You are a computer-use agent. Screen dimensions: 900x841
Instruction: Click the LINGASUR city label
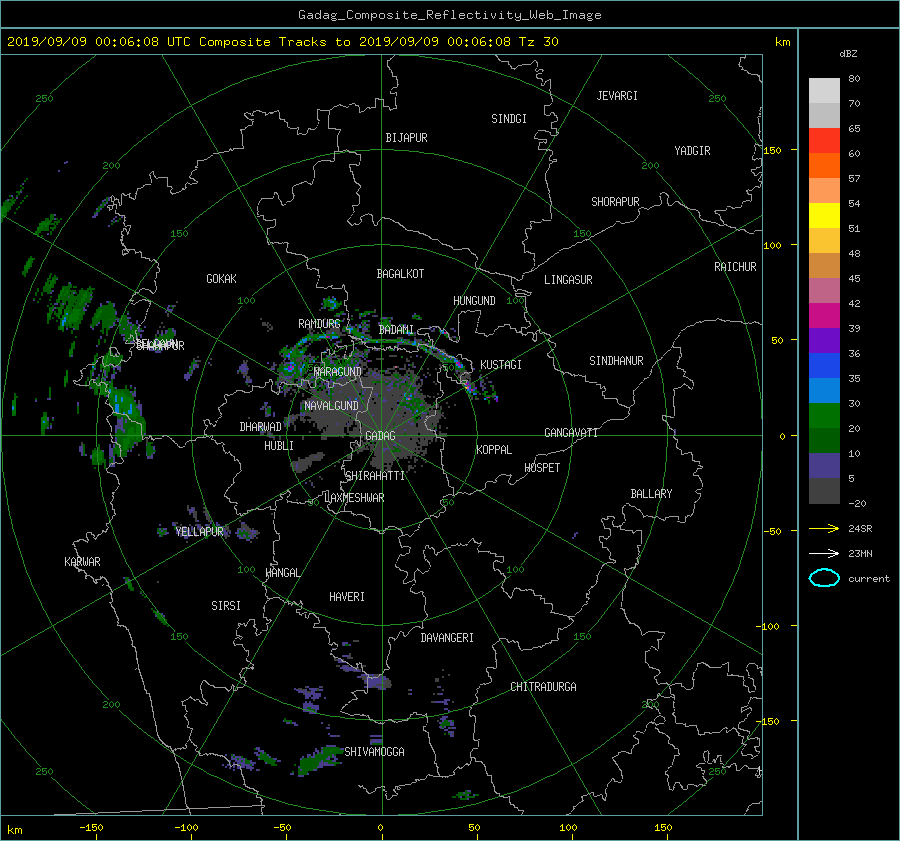[568, 280]
